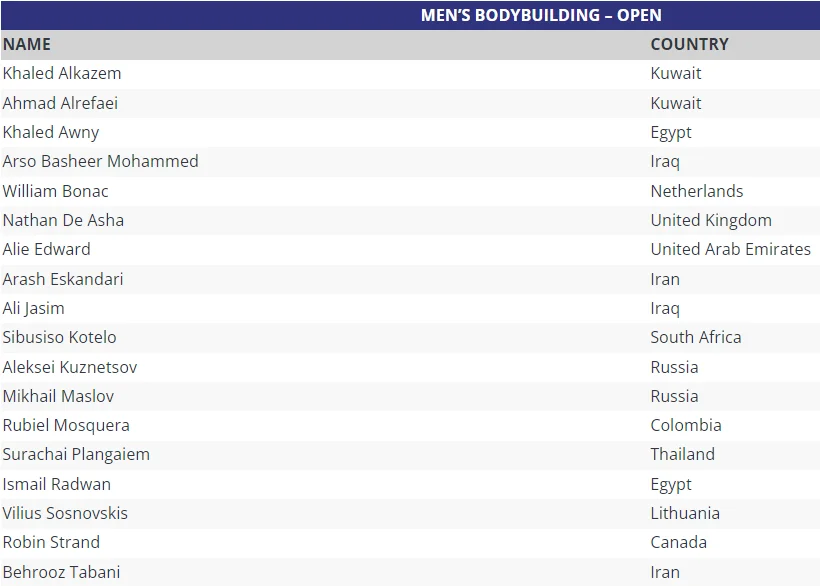Click Robin Strand's name
Viewport: 820px width, 586px height.
[x=51, y=542]
